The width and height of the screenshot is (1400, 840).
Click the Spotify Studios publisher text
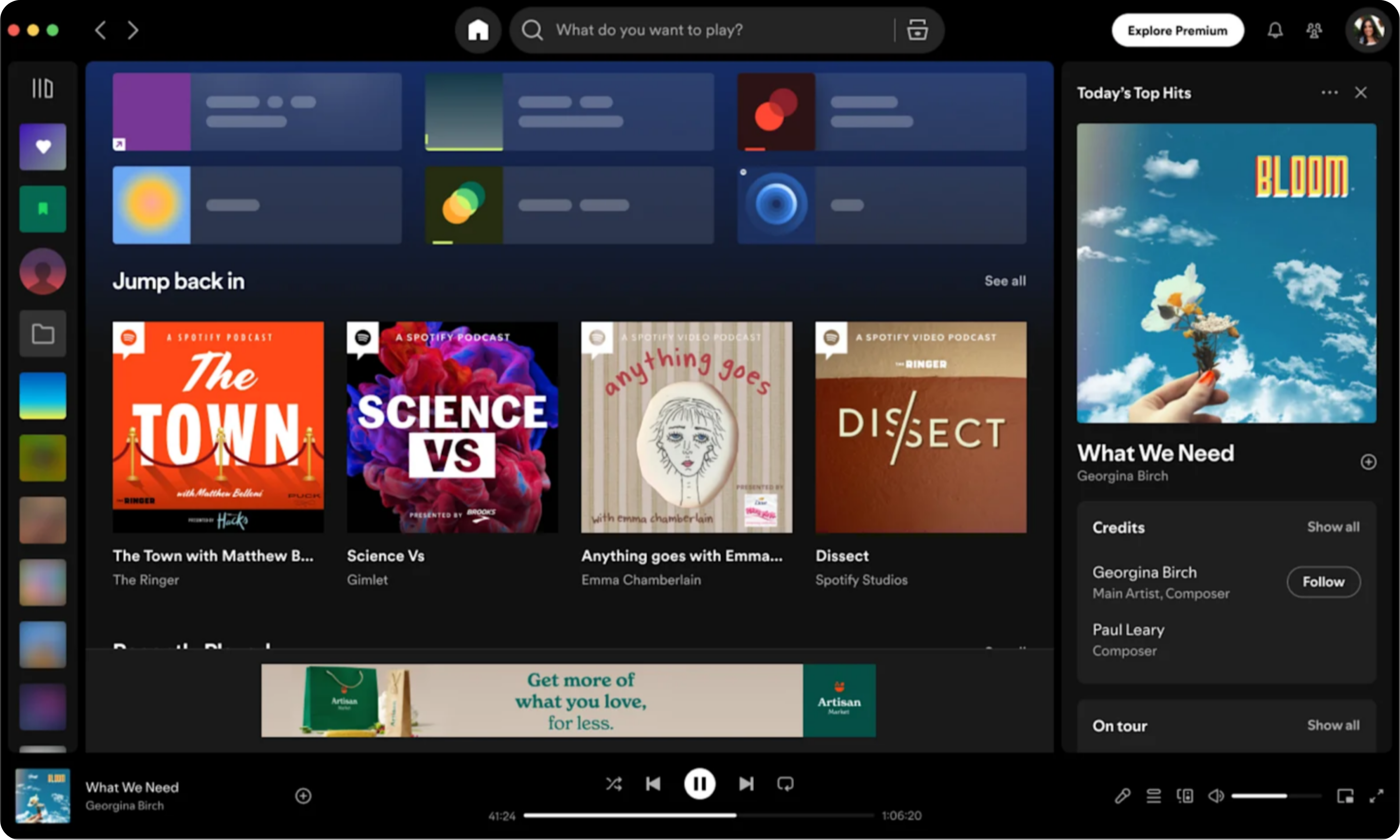861,580
